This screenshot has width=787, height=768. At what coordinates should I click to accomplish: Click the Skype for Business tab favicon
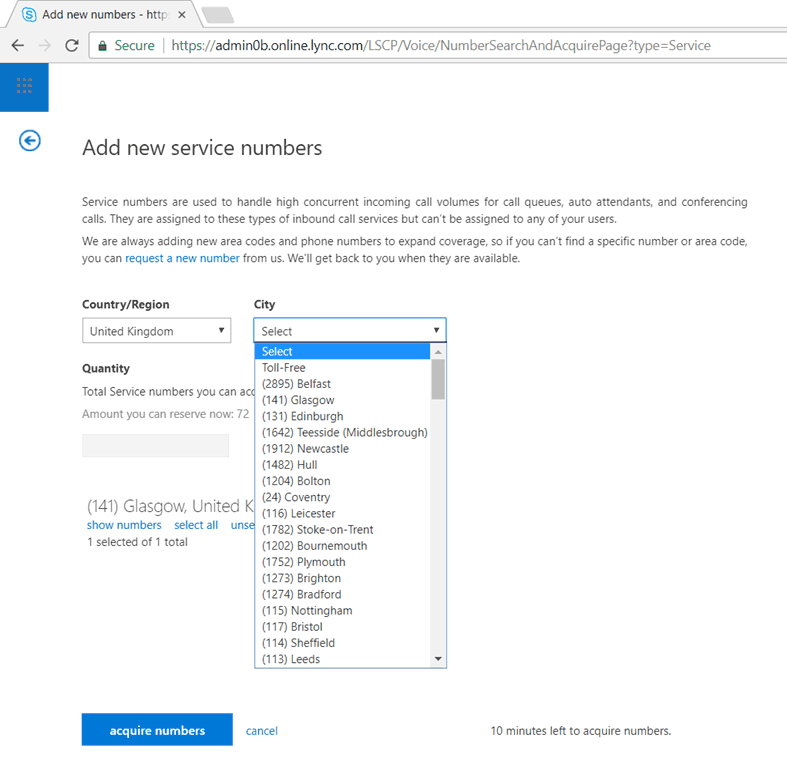(x=29, y=15)
